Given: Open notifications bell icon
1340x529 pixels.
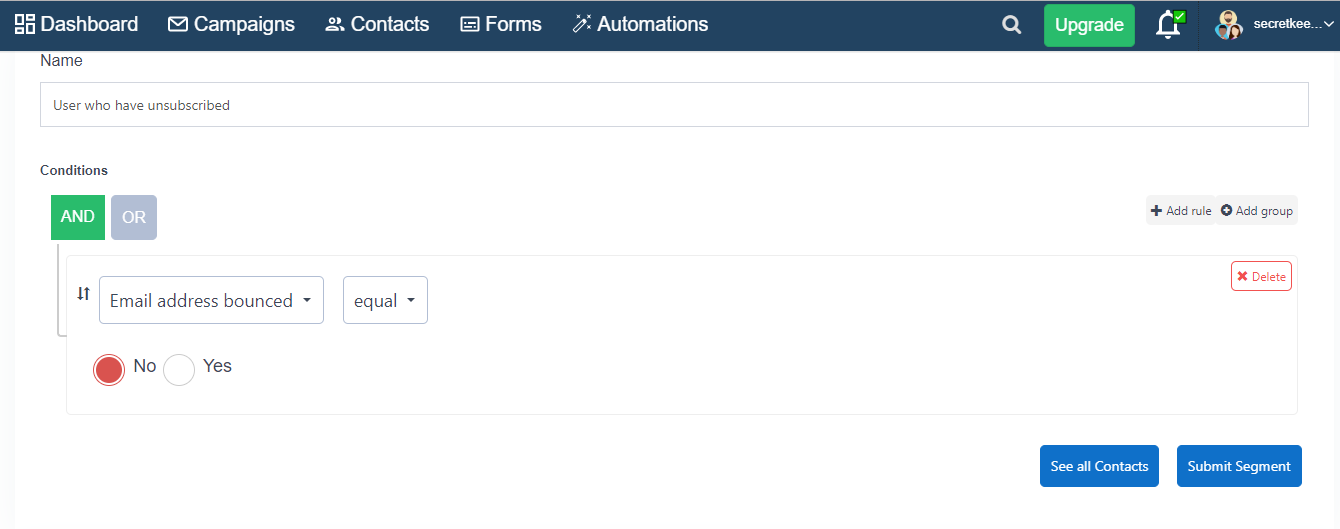Looking at the screenshot, I should (x=1168, y=25).
